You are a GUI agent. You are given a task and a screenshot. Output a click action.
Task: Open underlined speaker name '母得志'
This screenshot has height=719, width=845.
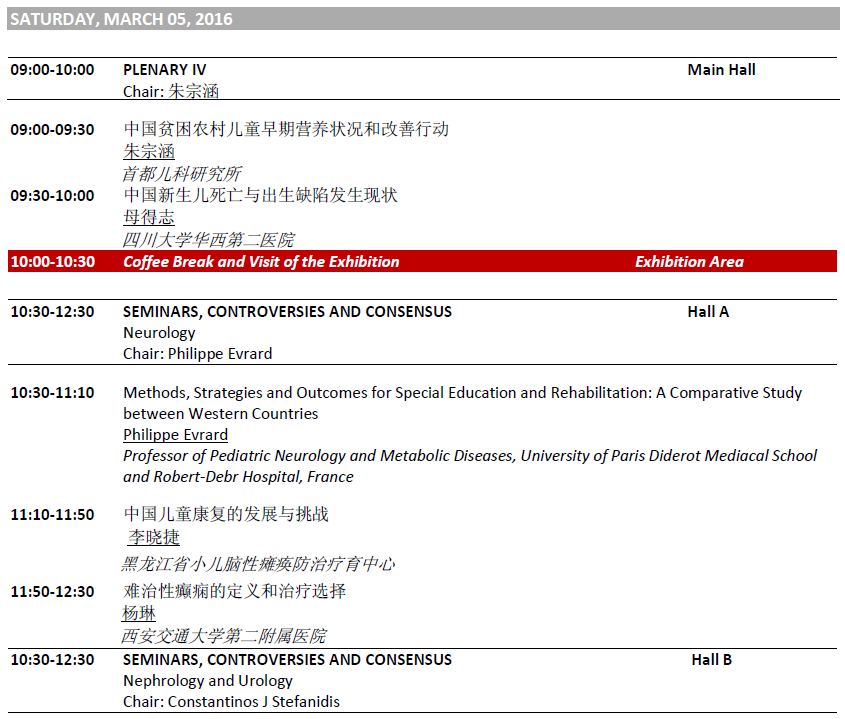pos(149,217)
